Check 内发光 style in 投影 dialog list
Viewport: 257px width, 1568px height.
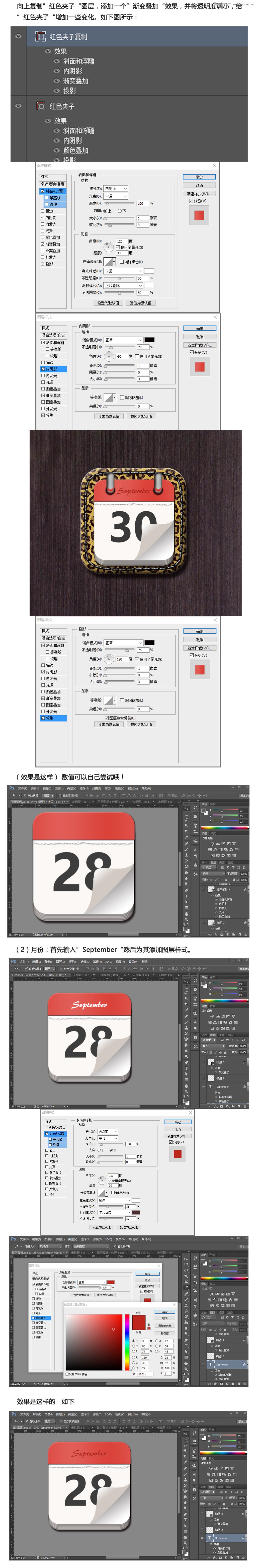click(x=43, y=679)
